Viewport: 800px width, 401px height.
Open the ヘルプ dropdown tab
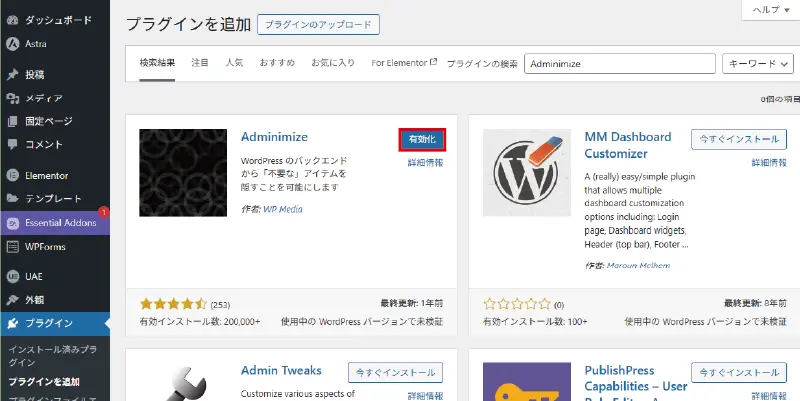771,10
